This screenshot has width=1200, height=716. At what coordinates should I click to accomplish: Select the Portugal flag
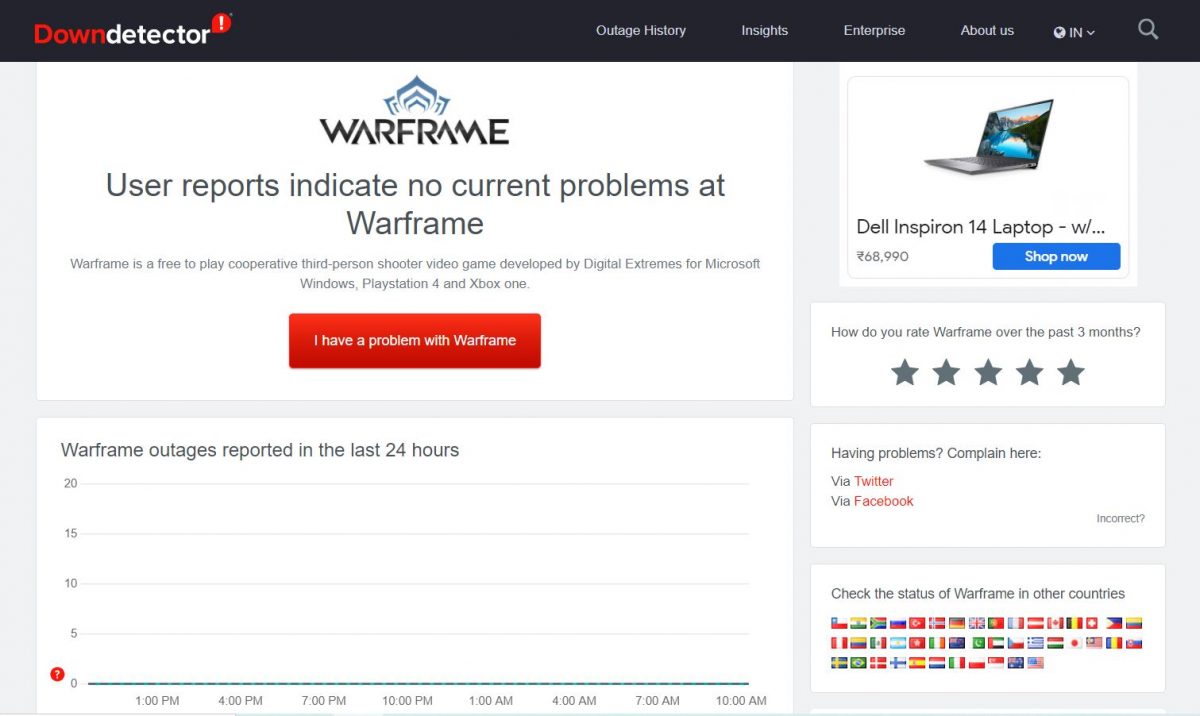996,623
